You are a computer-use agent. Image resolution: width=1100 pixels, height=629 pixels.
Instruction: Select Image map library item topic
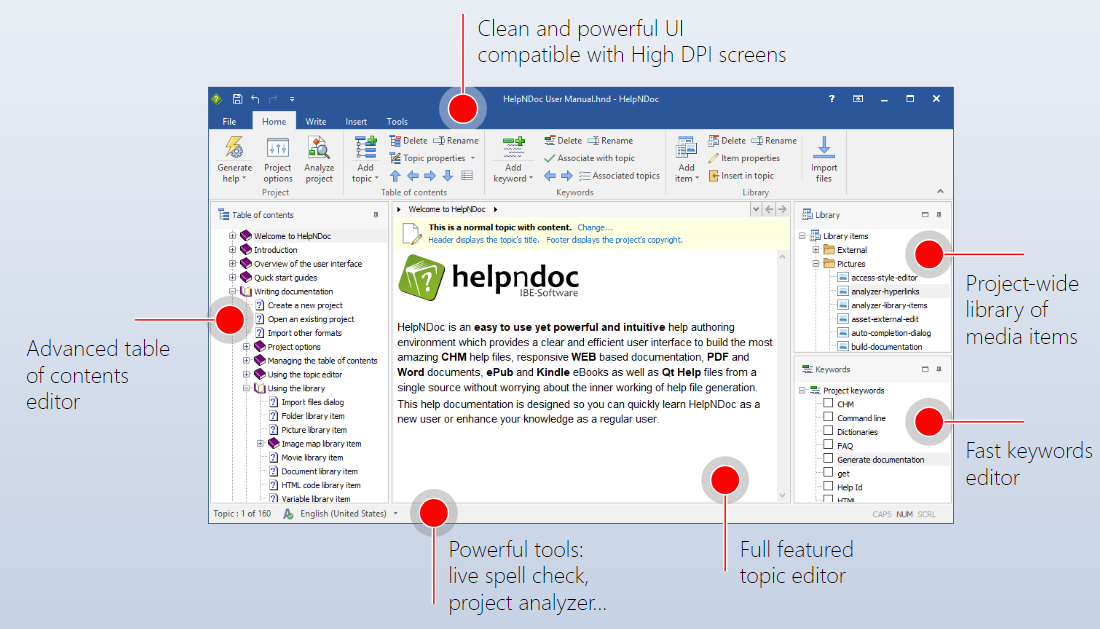click(x=321, y=443)
